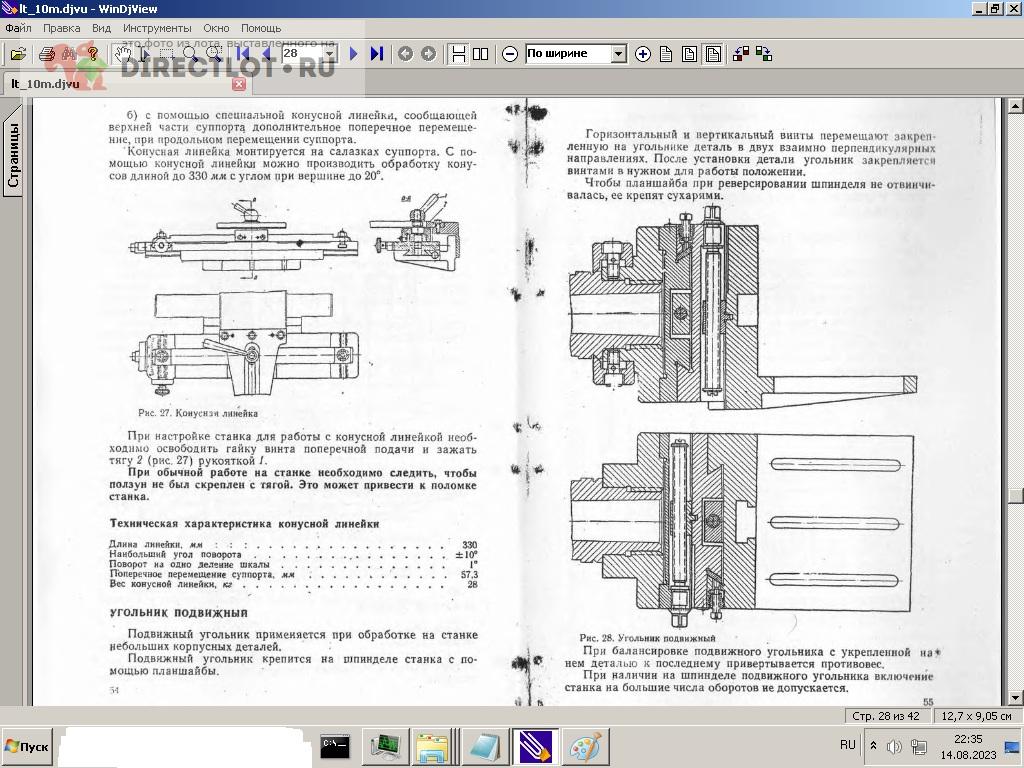The height and width of the screenshot is (768, 1024).
Task: Go to the next page
Action: click(x=353, y=54)
